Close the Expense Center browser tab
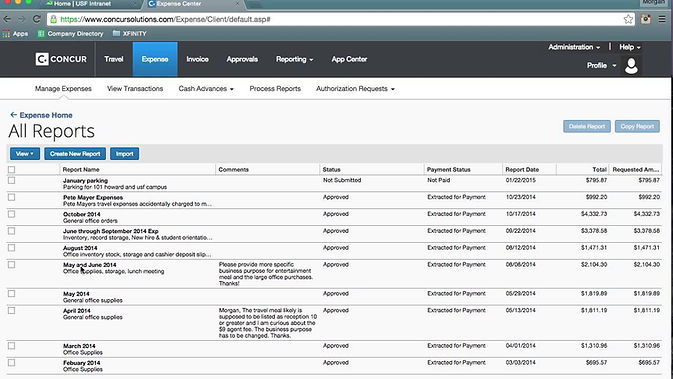 coord(237,3)
